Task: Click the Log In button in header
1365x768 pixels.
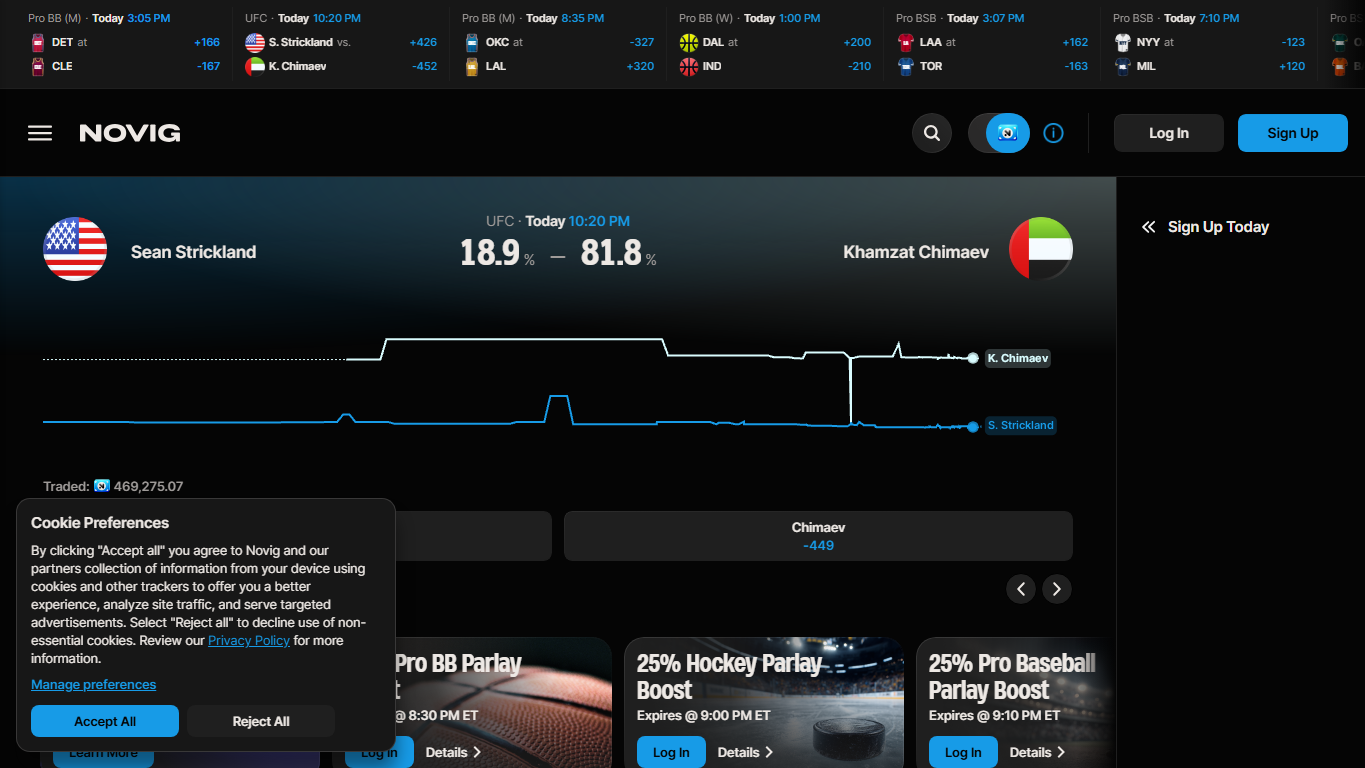Action: (x=1169, y=133)
